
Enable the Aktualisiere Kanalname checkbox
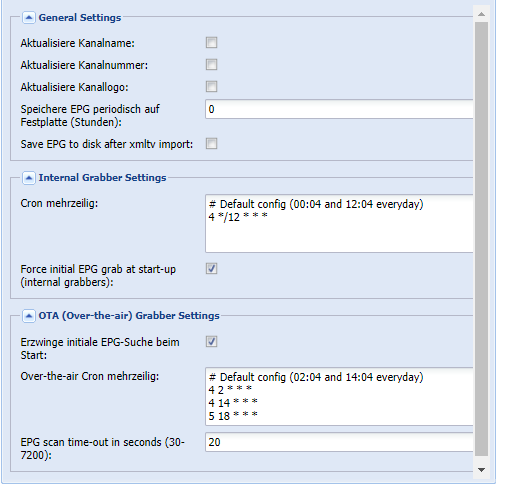[x=211, y=43]
